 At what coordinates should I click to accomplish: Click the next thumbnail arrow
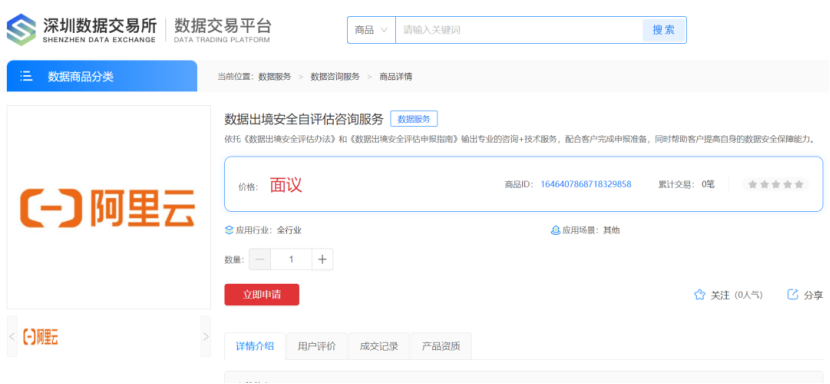[206, 336]
